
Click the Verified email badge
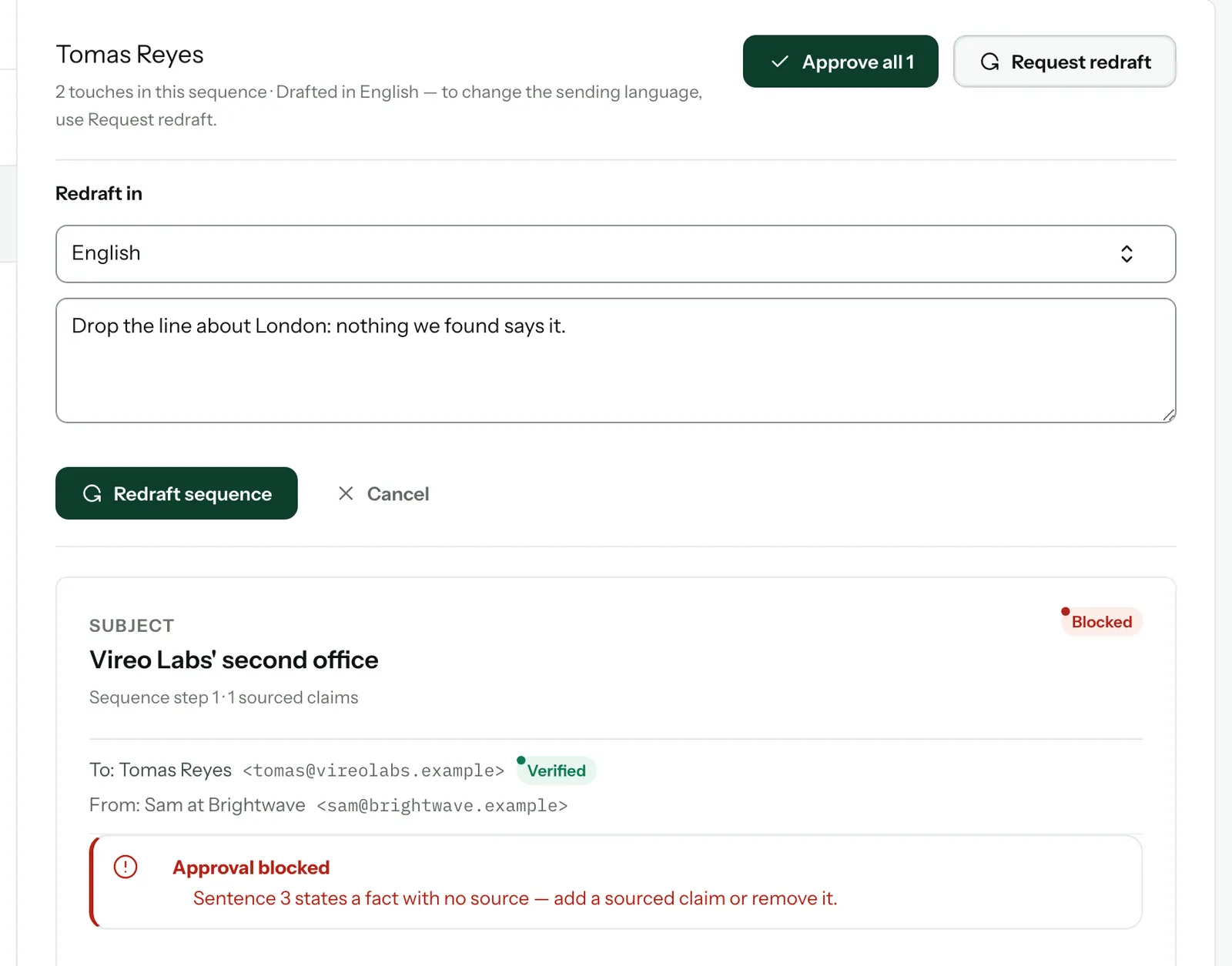coord(556,770)
